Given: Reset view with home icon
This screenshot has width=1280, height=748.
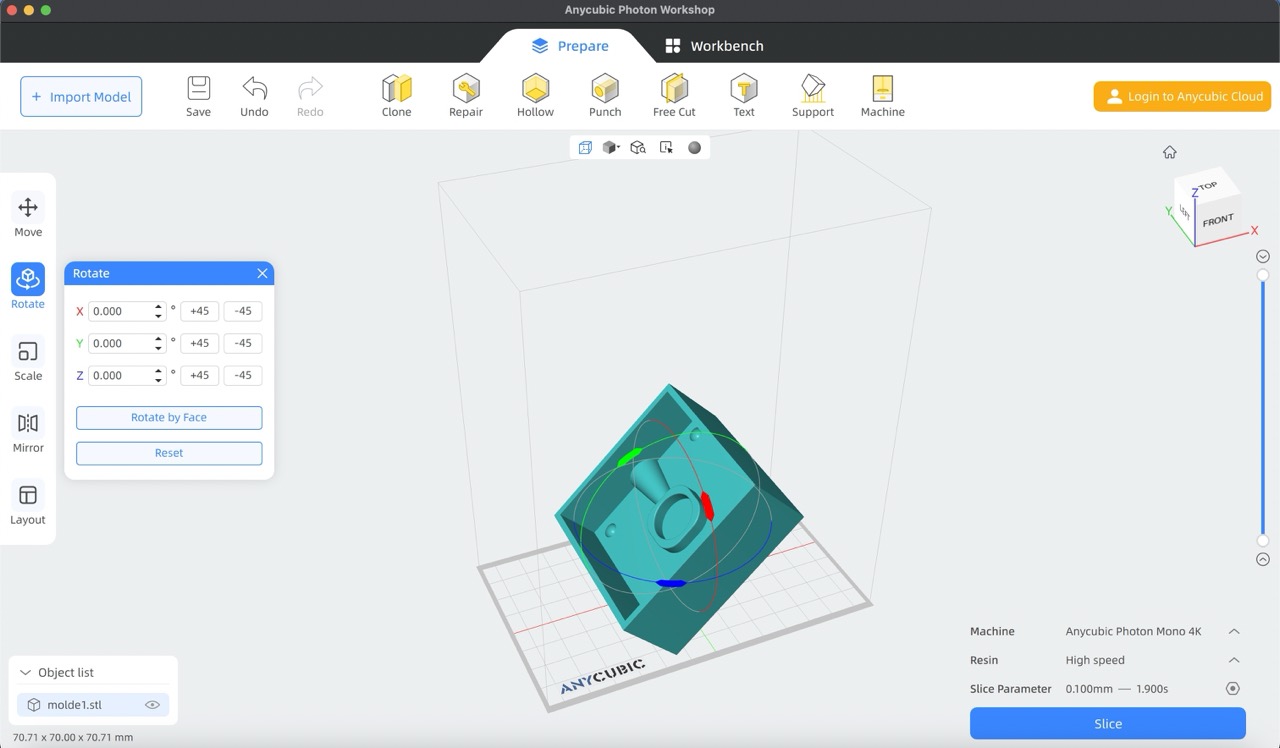Looking at the screenshot, I should tap(1169, 152).
